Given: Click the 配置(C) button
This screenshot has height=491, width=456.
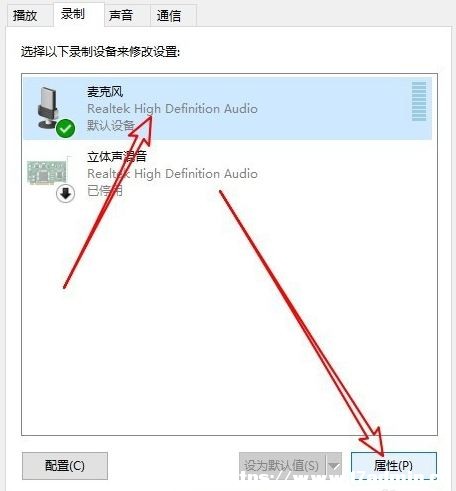Looking at the screenshot, I should point(65,466).
